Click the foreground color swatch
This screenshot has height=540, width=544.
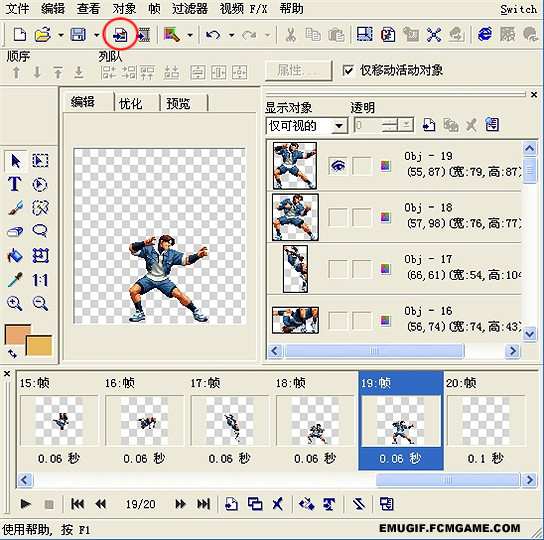pyautogui.click(x=16, y=333)
